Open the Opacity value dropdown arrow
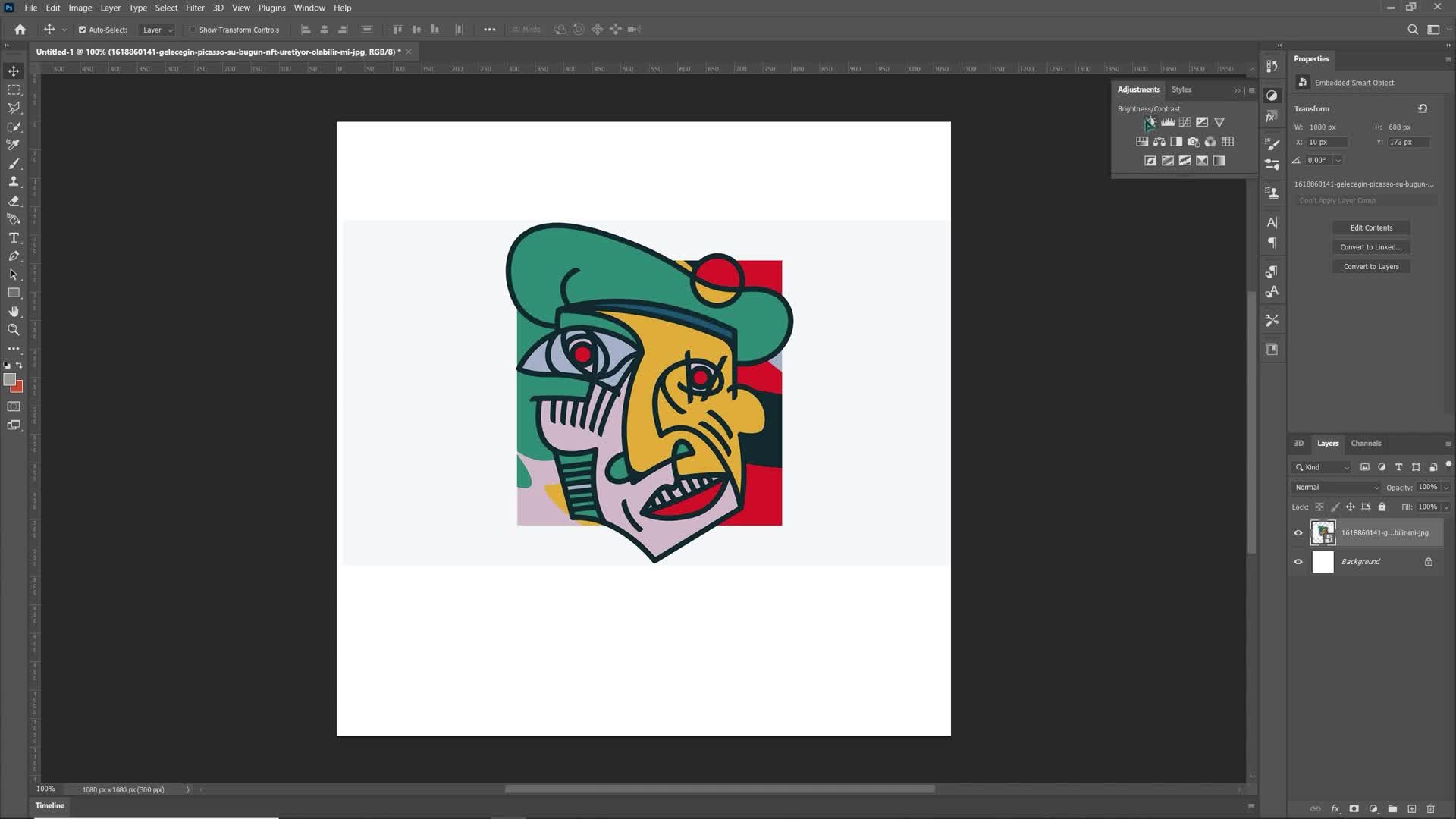 [x=1446, y=487]
